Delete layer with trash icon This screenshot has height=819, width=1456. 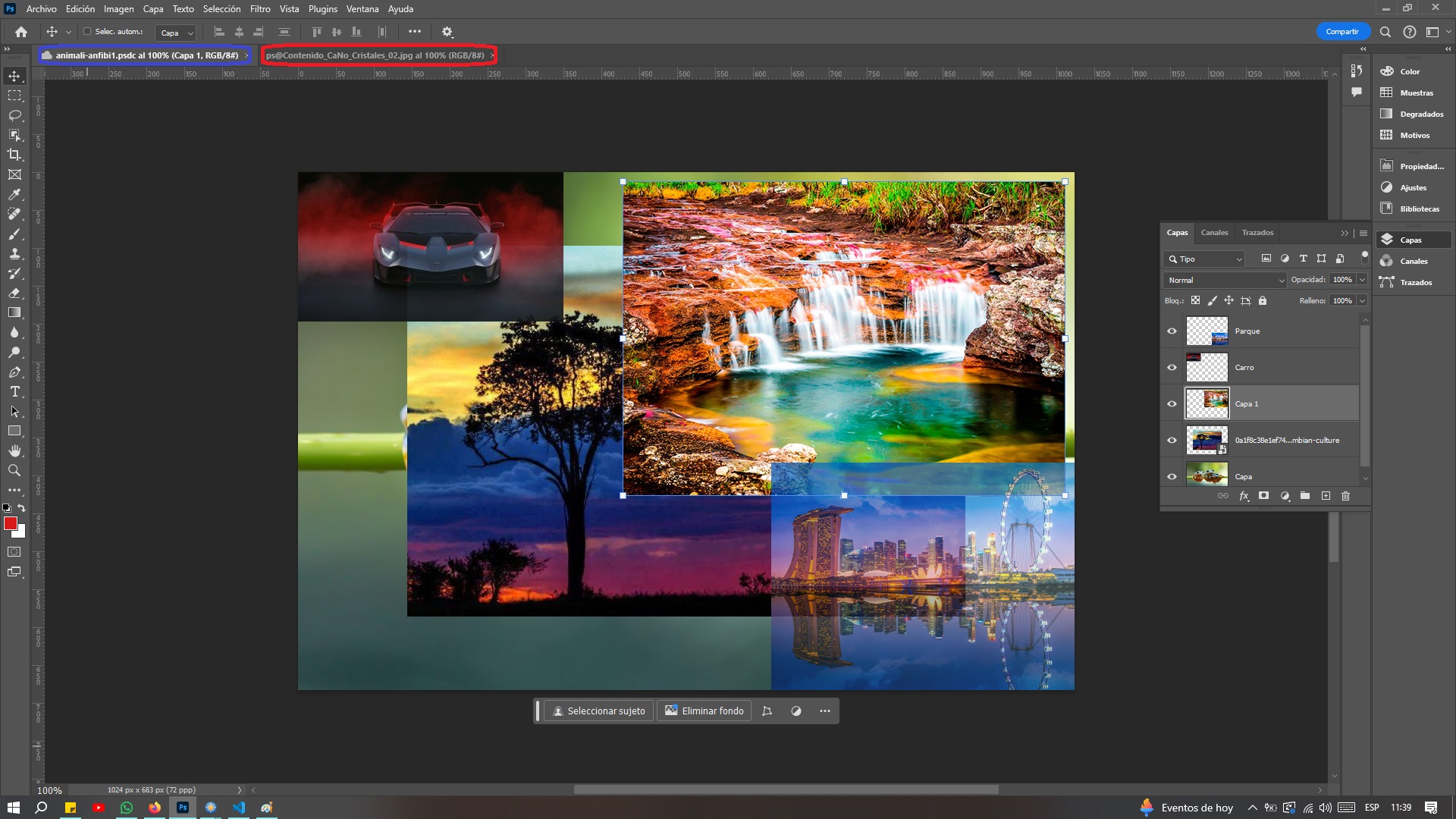click(x=1346, y=496)
